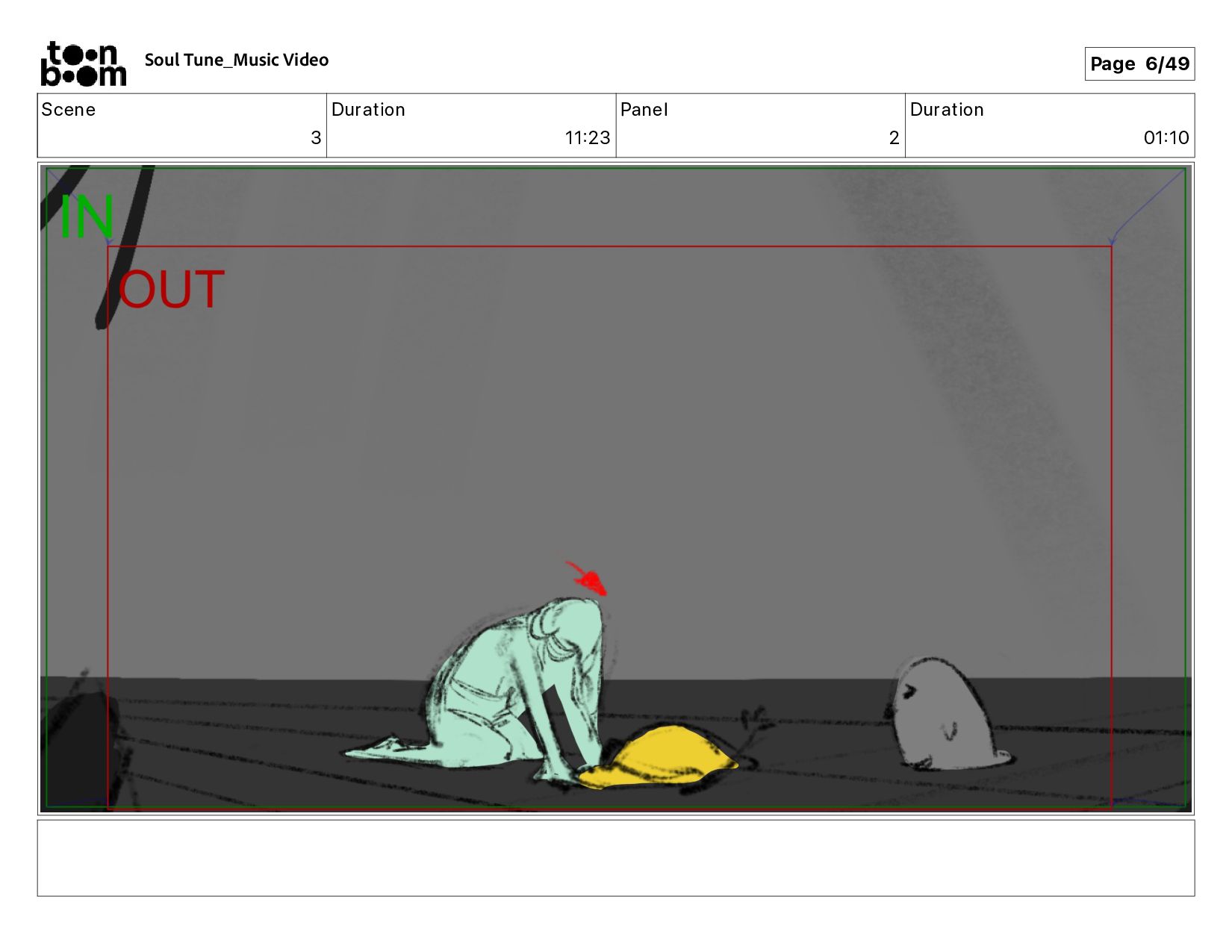1232x952 pixels.
Task: Click the scene number '3'
Action: coord(316,137)
